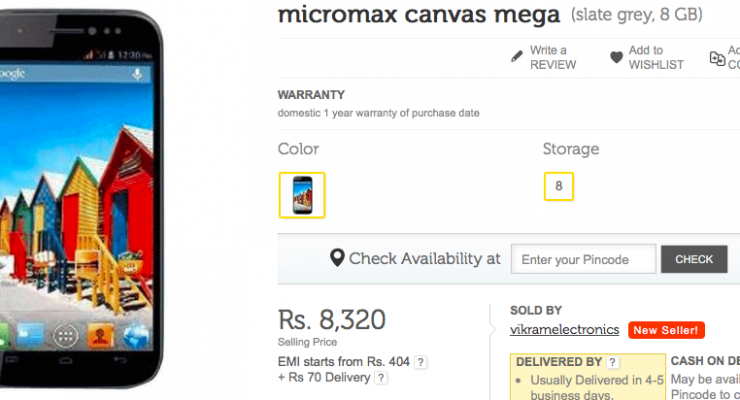Click the location pin icon by Check Availability
Viewport: 740px width, 400px height.
pyautogui.click(x=338, y=259)
